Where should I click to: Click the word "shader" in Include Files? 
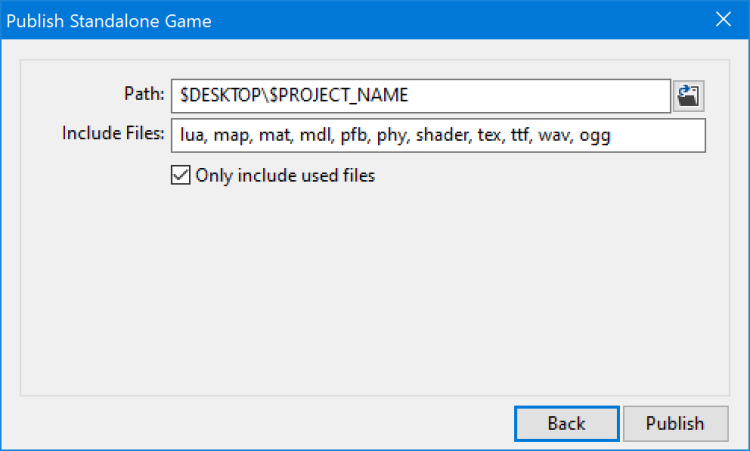pyautogui.click(x=441, y=136)
